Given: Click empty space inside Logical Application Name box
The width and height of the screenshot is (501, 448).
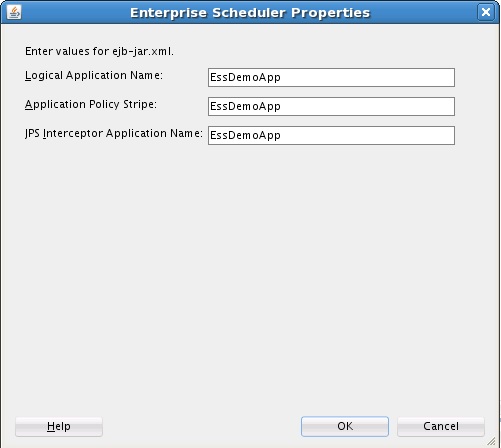Looking at the screenshot, I should [x=367, y=77].
